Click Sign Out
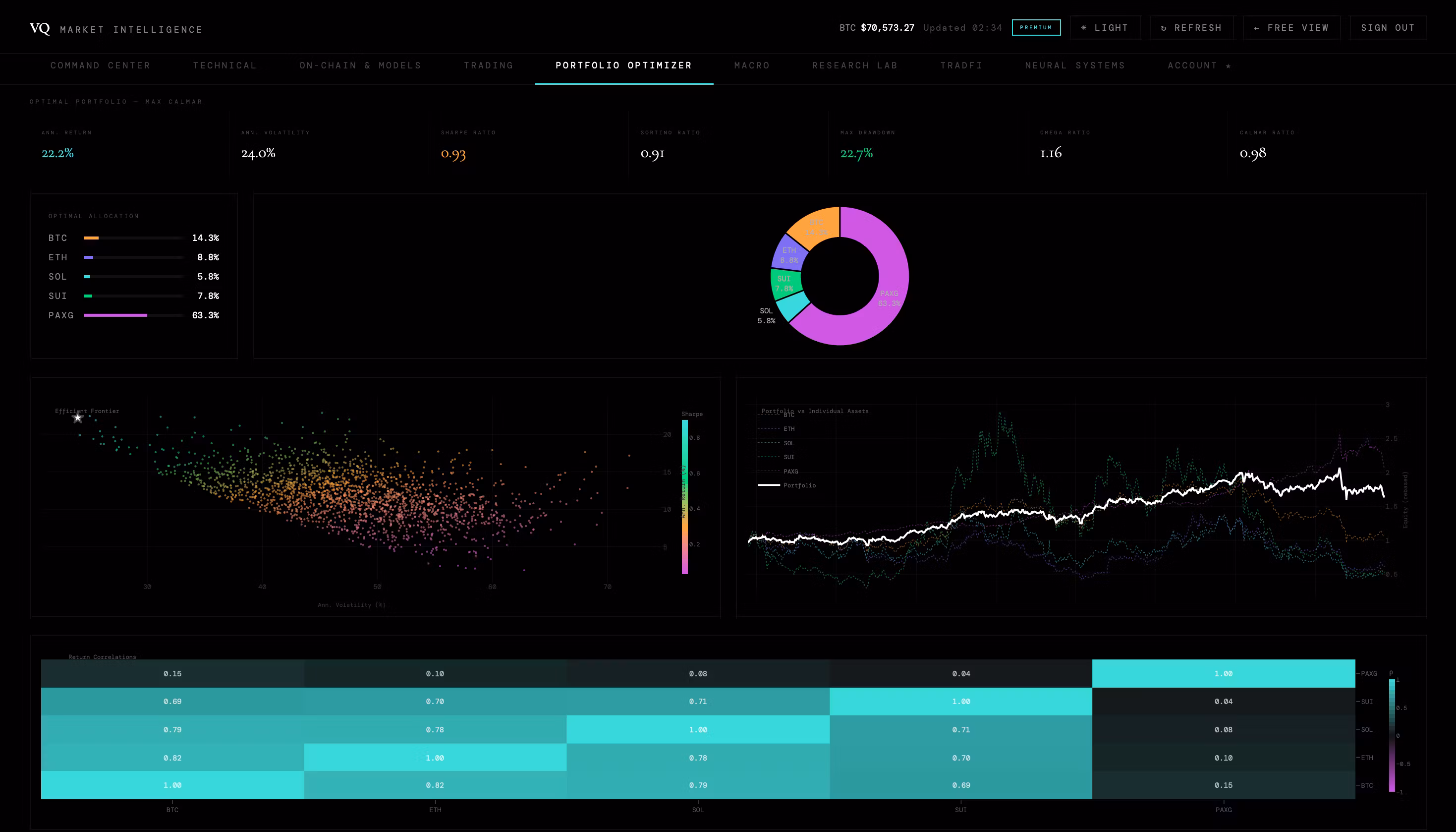Screen dimensions: 1456x832 point(1388,28)
